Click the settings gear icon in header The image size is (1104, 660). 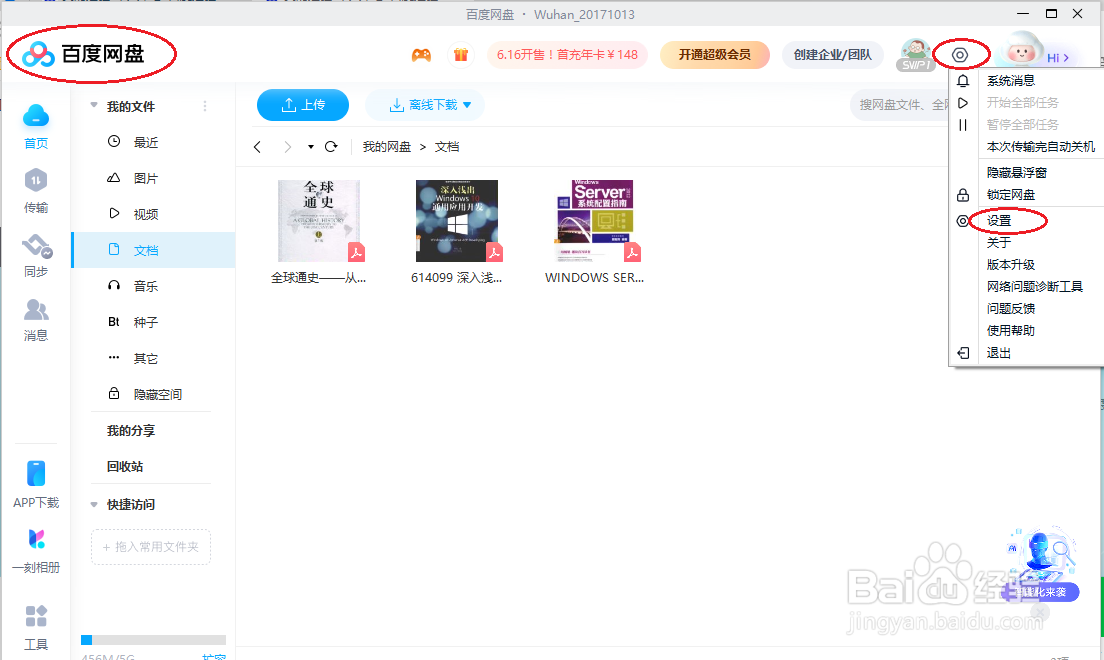tap(960, 55)
